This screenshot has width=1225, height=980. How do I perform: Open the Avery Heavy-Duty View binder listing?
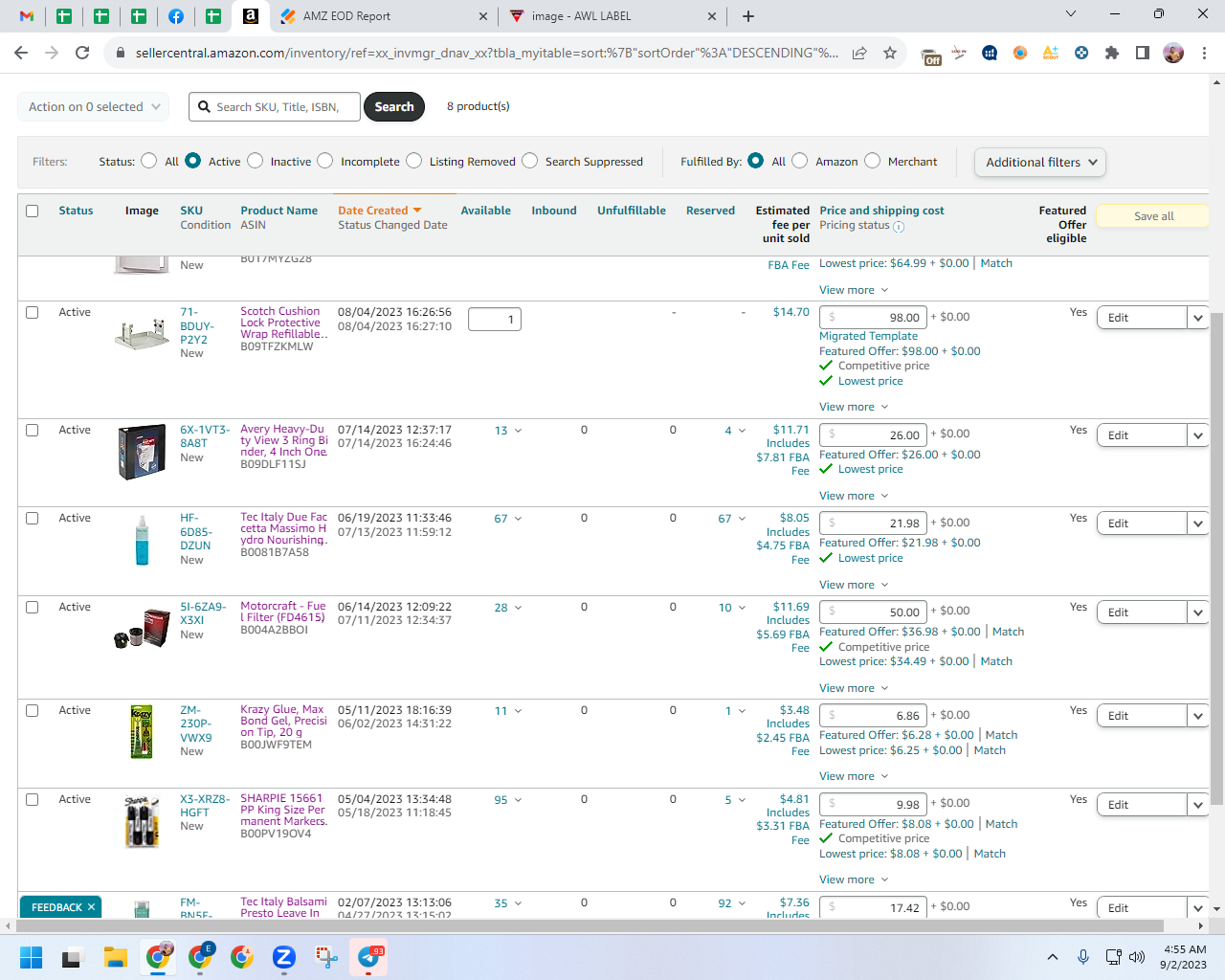(x=283, y=441)
